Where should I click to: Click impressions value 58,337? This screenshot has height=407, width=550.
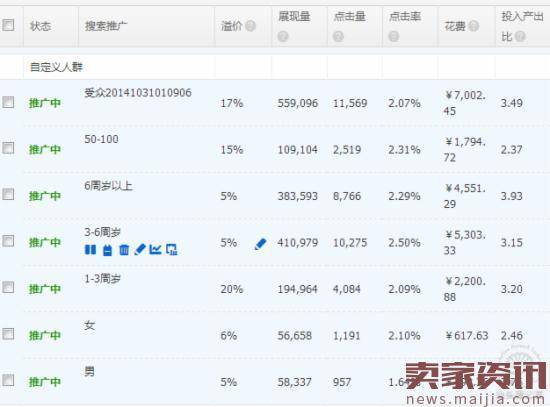pos(294,382)
